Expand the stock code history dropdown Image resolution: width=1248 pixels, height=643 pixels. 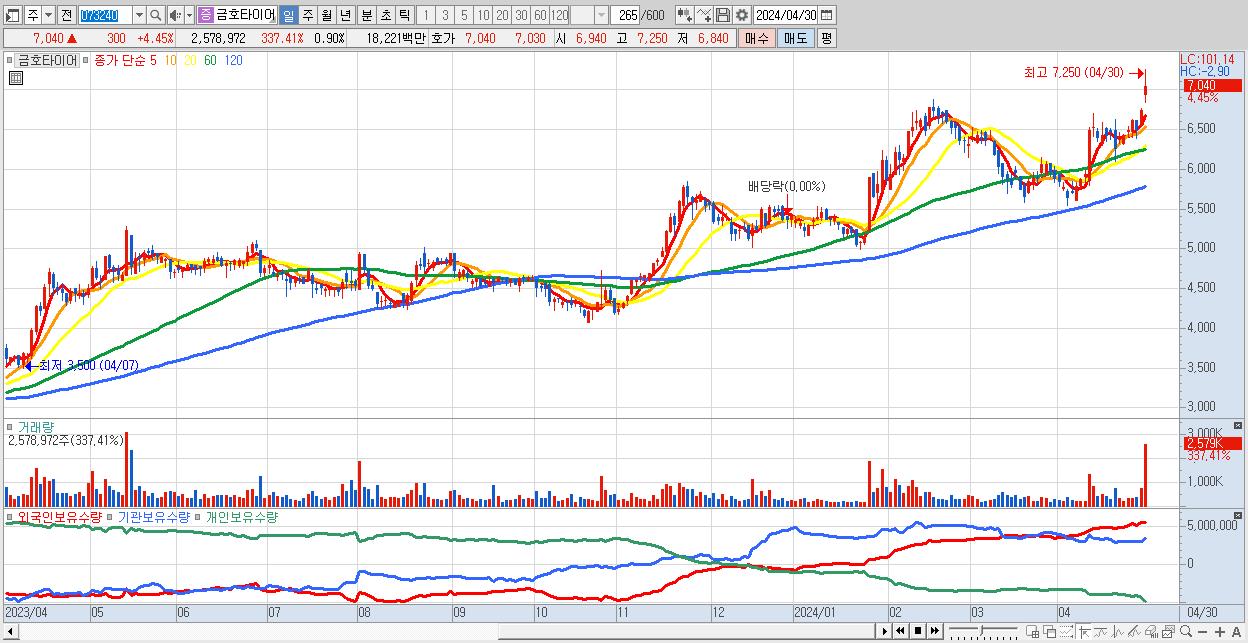(x=139, y=15)
